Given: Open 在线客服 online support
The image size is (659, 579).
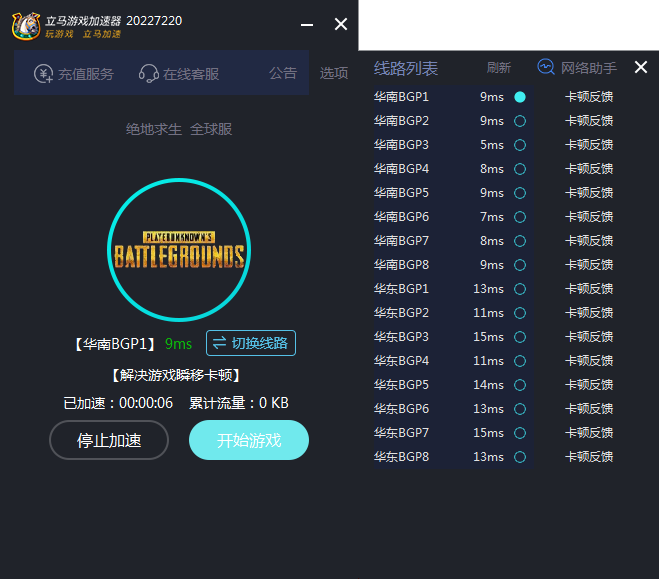Looking at the screenshot, I should pos(179,74).
